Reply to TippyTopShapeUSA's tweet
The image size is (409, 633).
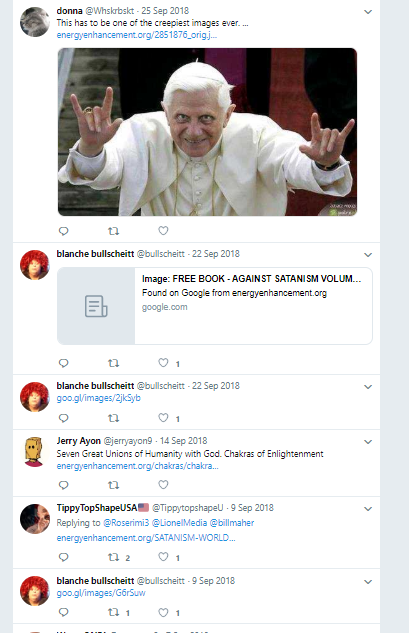(63, 557)
